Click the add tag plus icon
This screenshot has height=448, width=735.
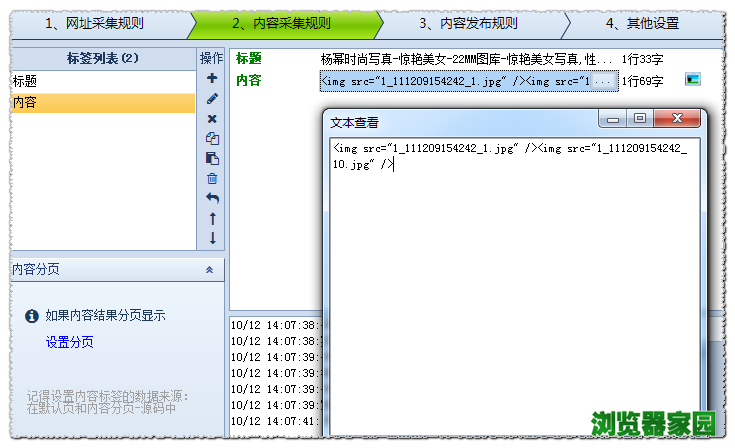[x=212, y=78]
